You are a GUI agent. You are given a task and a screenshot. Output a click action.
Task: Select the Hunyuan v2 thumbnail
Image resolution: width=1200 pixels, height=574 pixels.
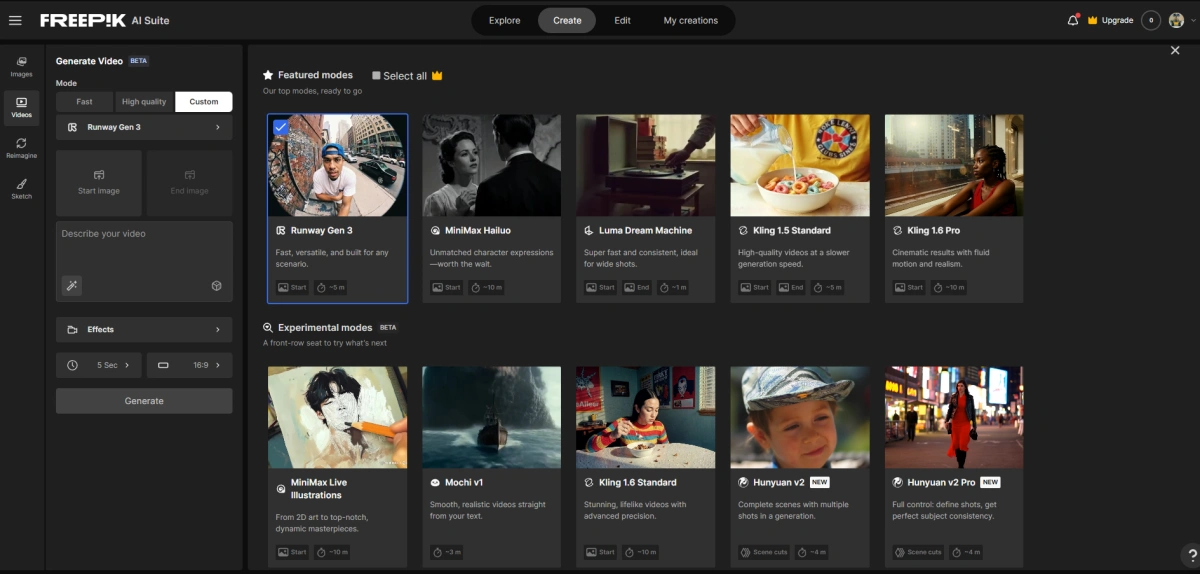point(799,417)
